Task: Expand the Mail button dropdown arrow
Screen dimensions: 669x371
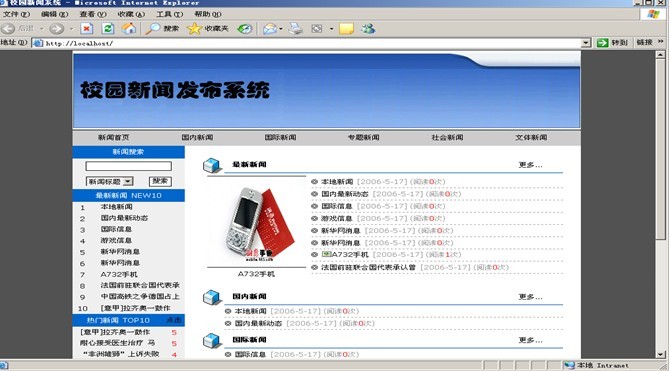Action: tap(280, 29)
